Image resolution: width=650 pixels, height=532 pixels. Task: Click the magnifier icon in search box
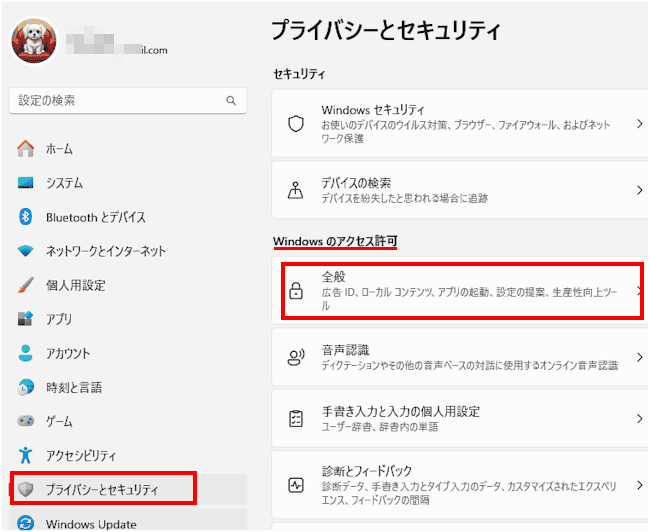click(x=231, y=100)
